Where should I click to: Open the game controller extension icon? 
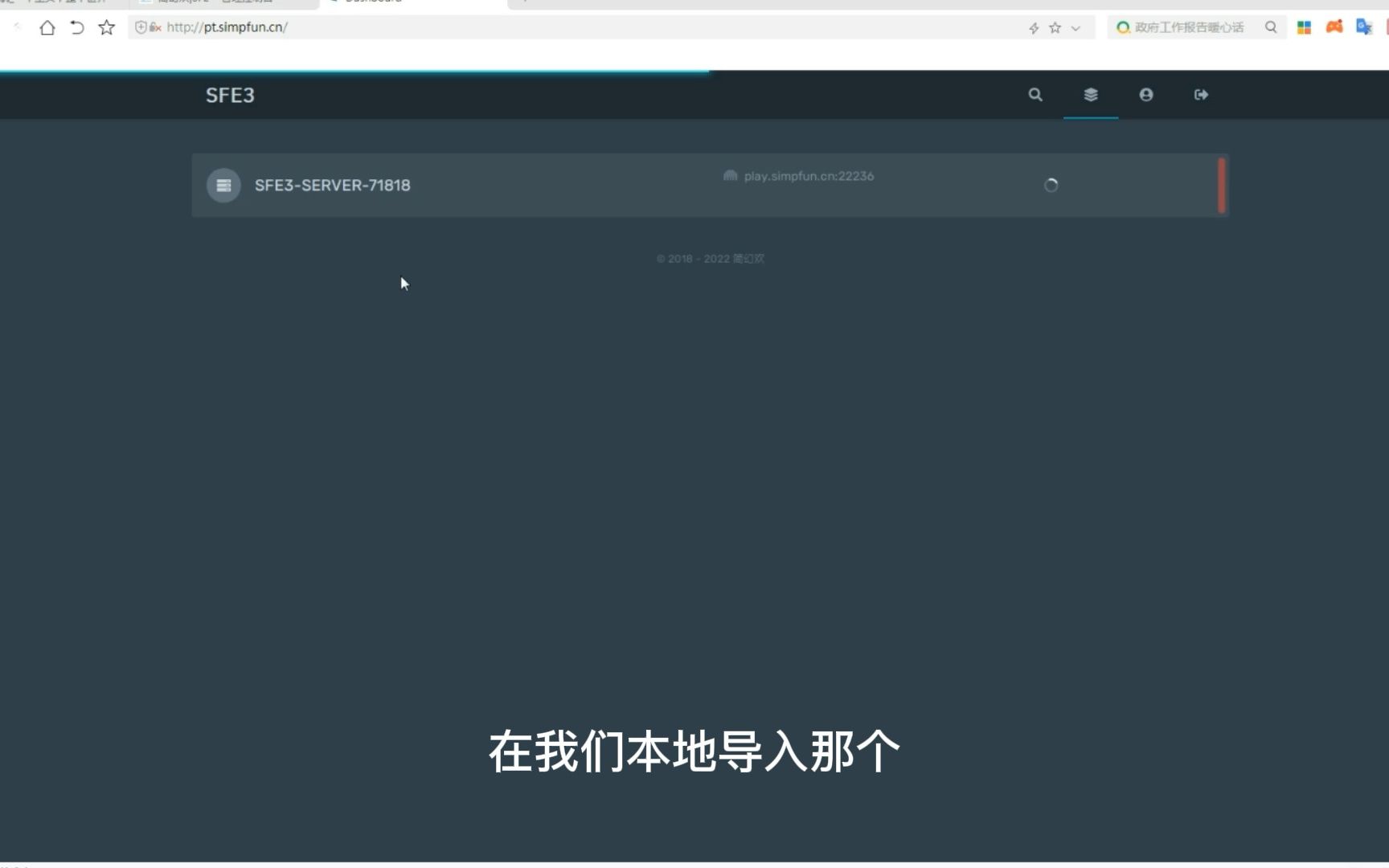pyautogui.click(x=1334, y=27)
